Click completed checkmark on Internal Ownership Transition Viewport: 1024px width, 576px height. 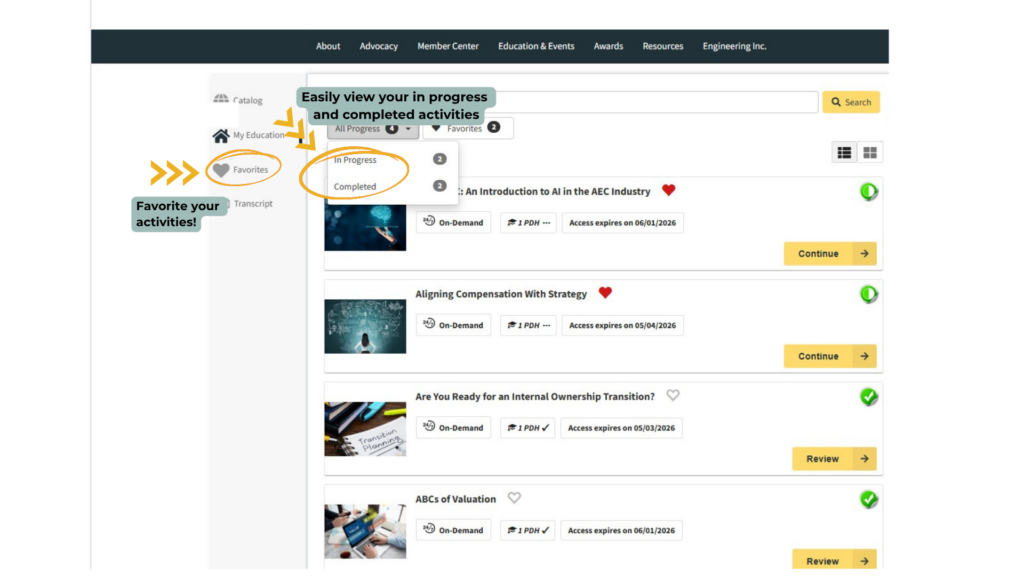tap(869, 397)
